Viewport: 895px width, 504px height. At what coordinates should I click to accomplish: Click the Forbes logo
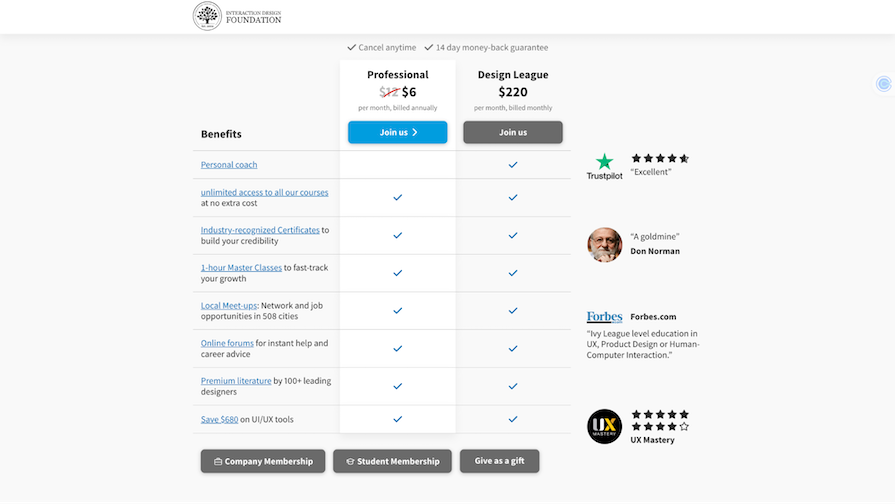[604, 317]
